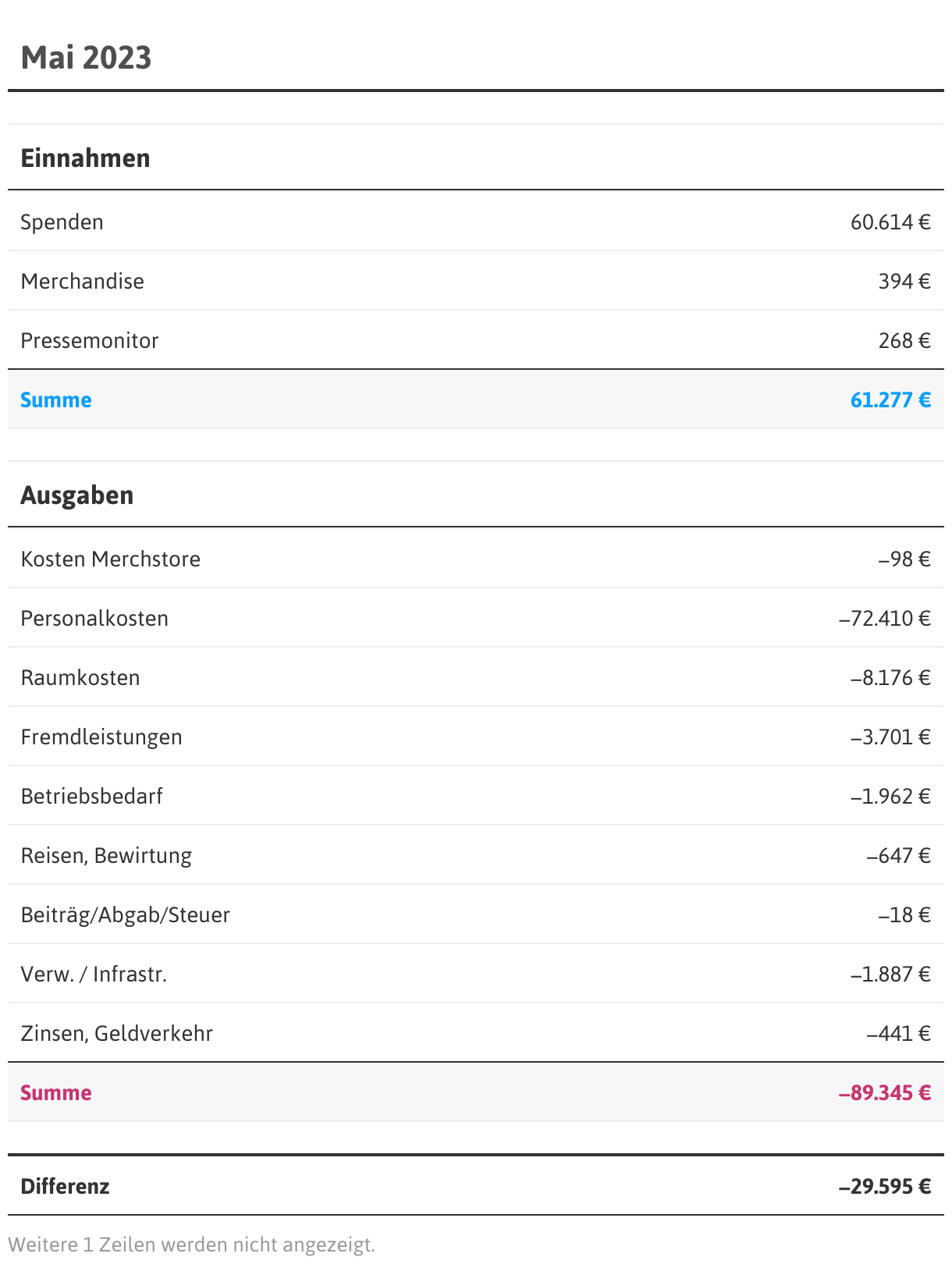
Task: Click the 'Weitere 1 Zeilen' hidden rows note
Action: point(191,1244)
